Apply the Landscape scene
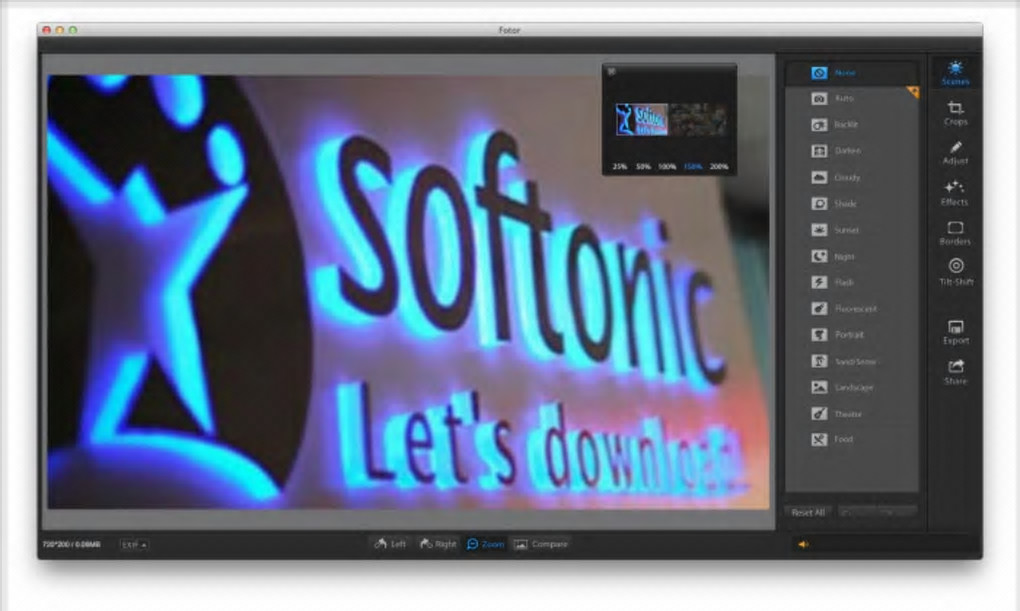1020x611 pixels. (851, 387)
